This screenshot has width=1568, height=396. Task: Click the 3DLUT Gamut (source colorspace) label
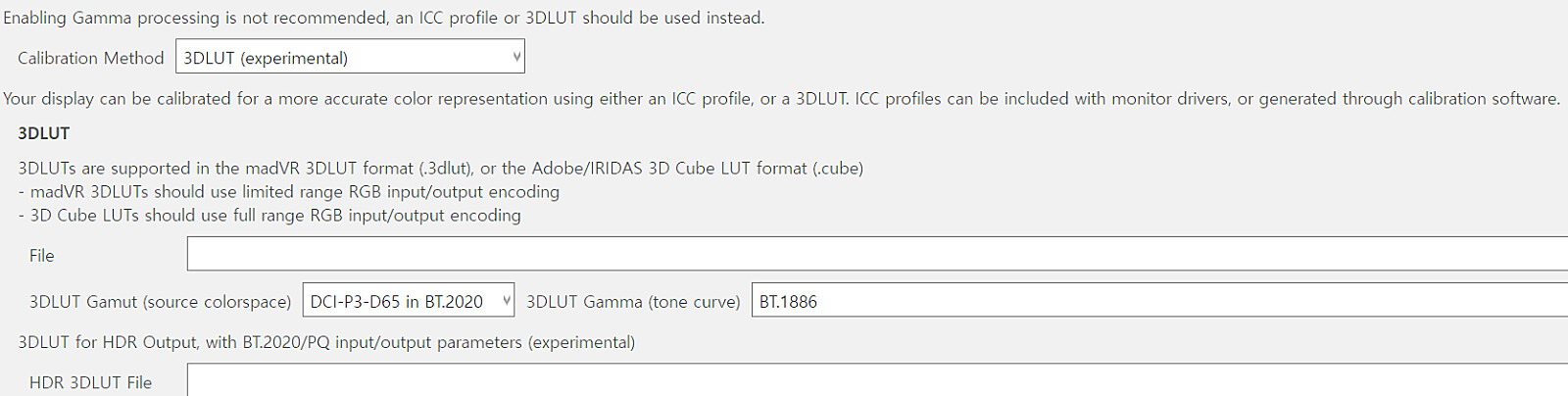click(x=160, y=302)
